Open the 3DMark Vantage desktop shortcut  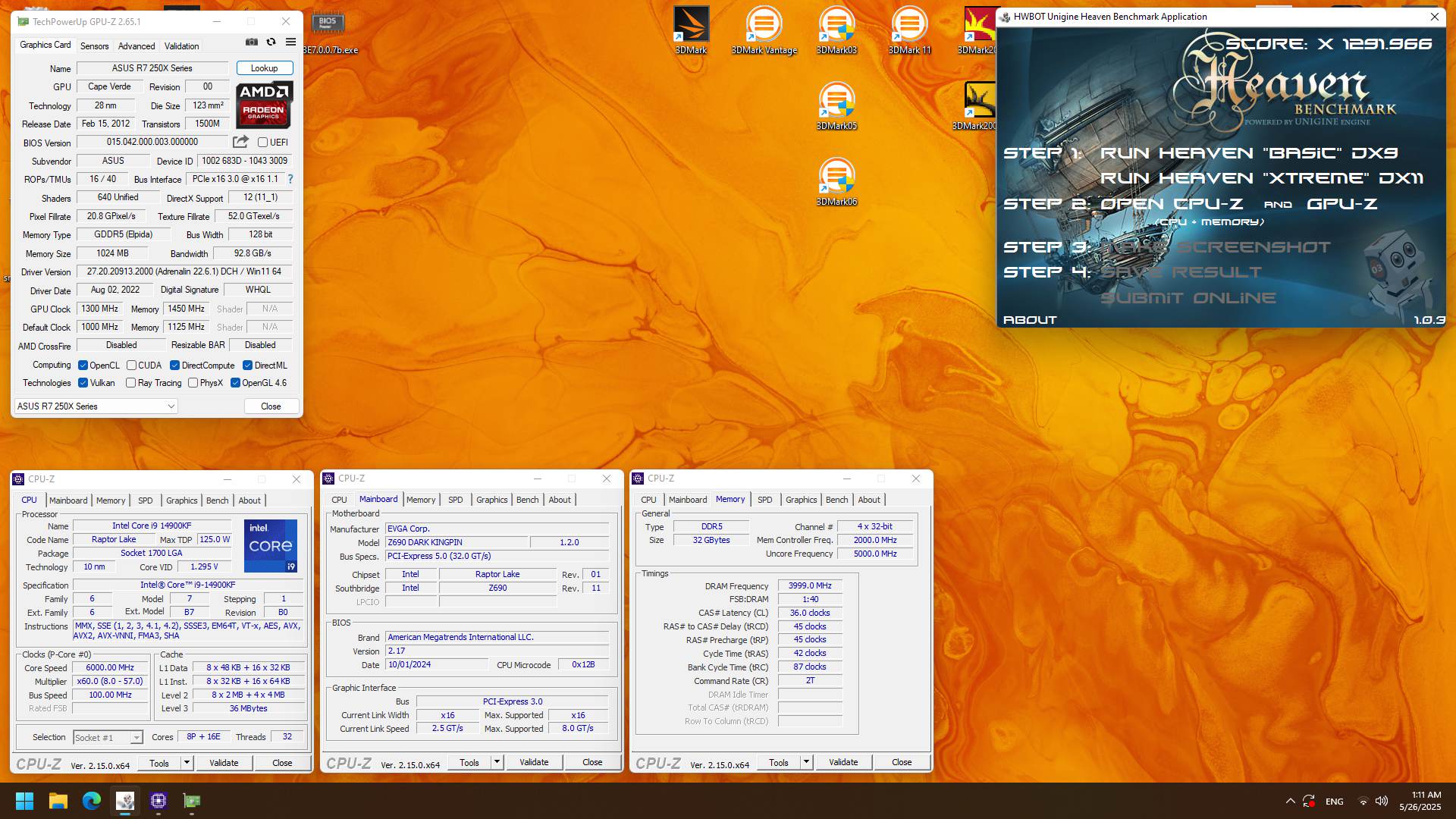pyautogui.click(x=764, y=30)
